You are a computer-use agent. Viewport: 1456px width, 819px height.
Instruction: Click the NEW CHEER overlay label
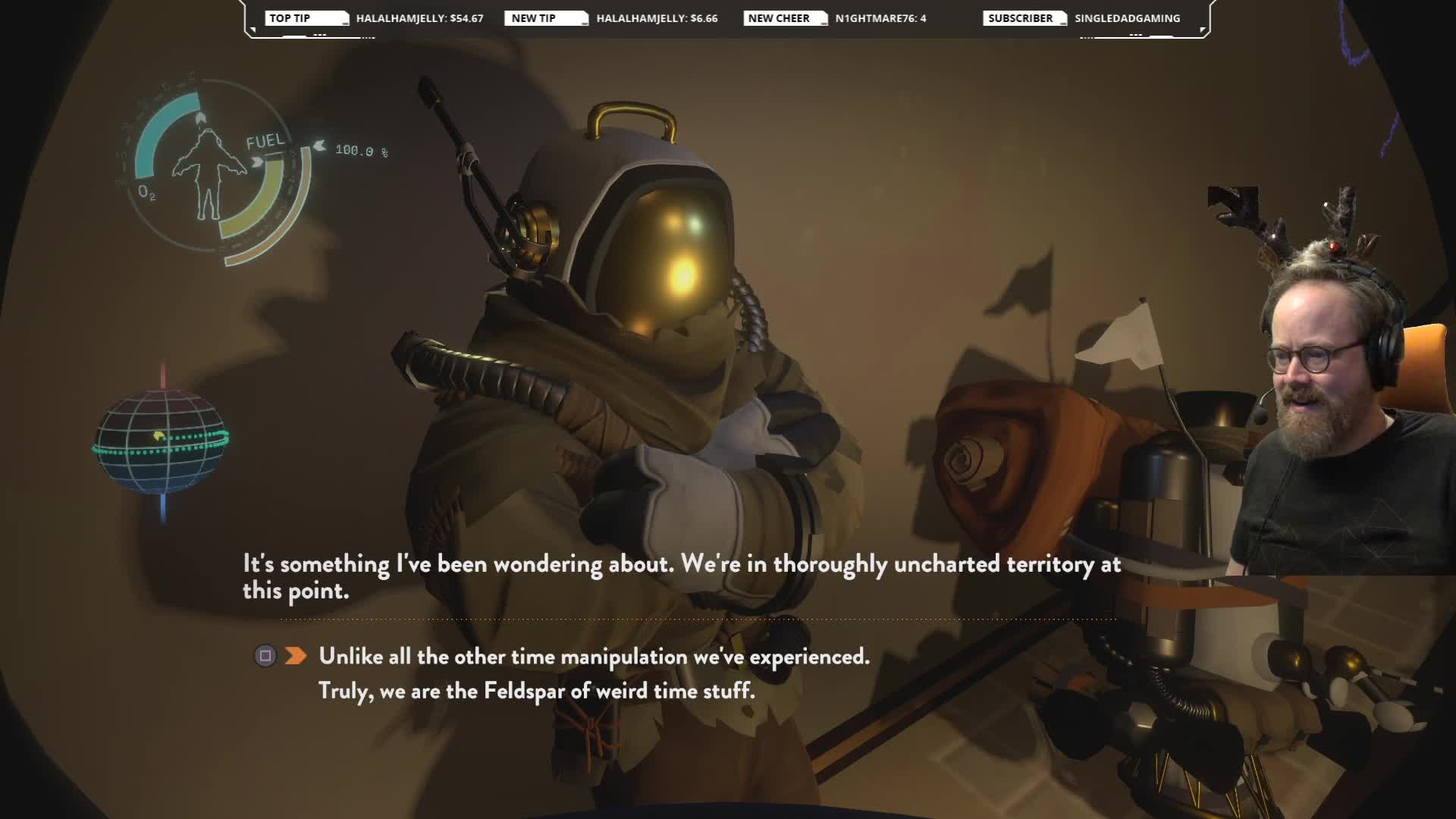785,18
